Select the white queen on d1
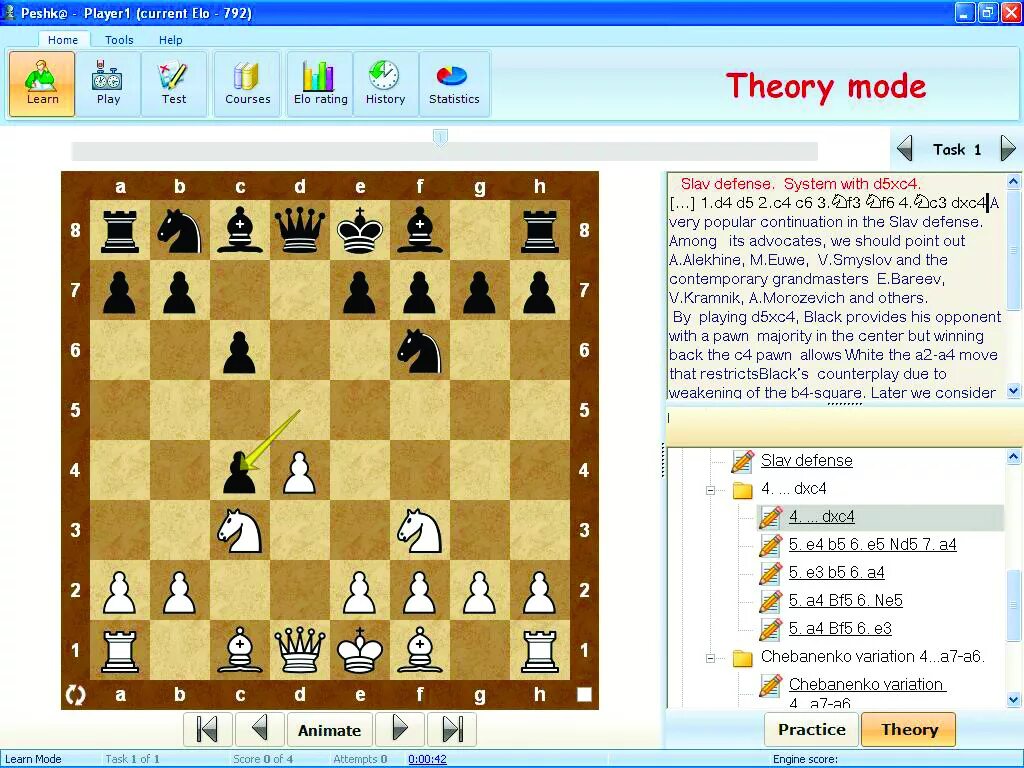1024x768 pixels. coord(300,650)
